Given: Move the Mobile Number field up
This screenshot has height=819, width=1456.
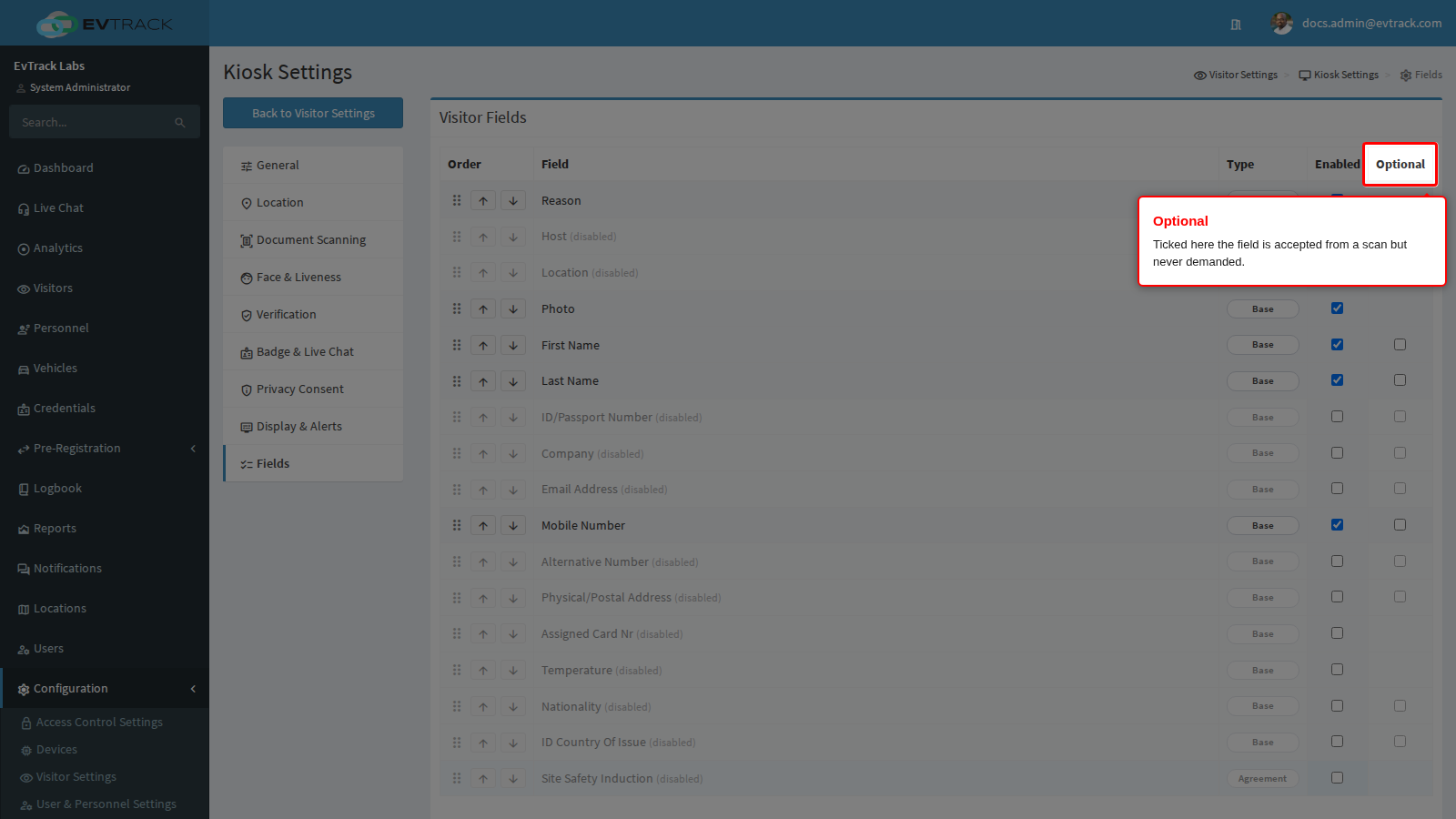Looking at the screenshot, I should click(483, 526).
